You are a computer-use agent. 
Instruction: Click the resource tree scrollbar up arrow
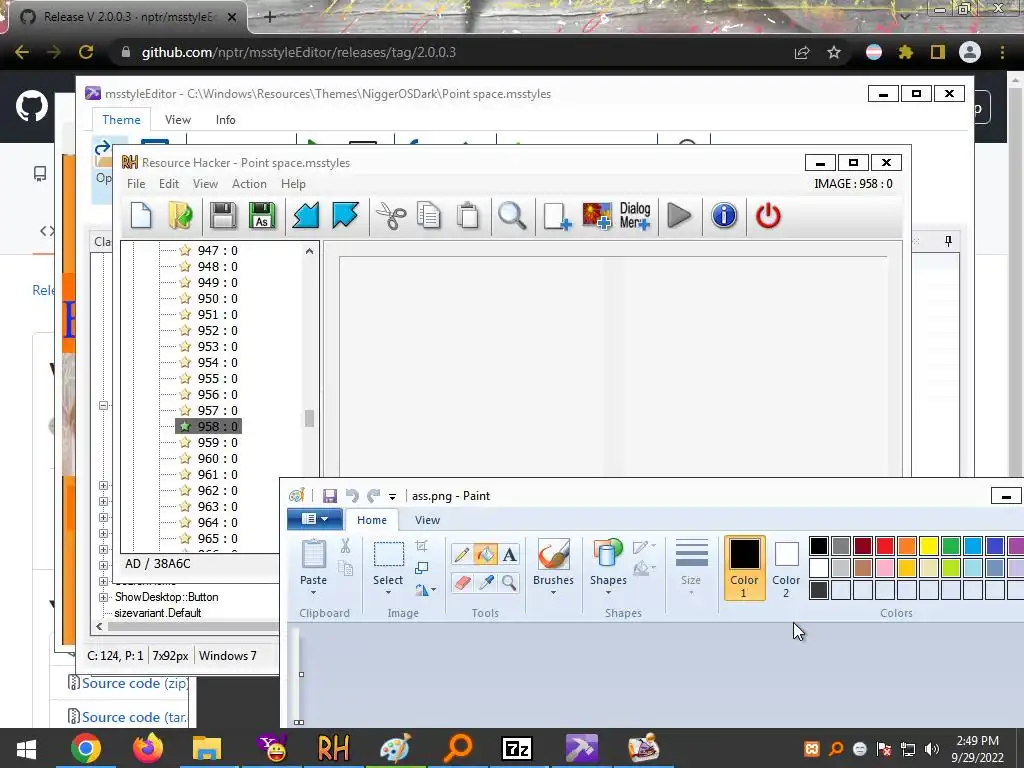[x=310, y=251]
